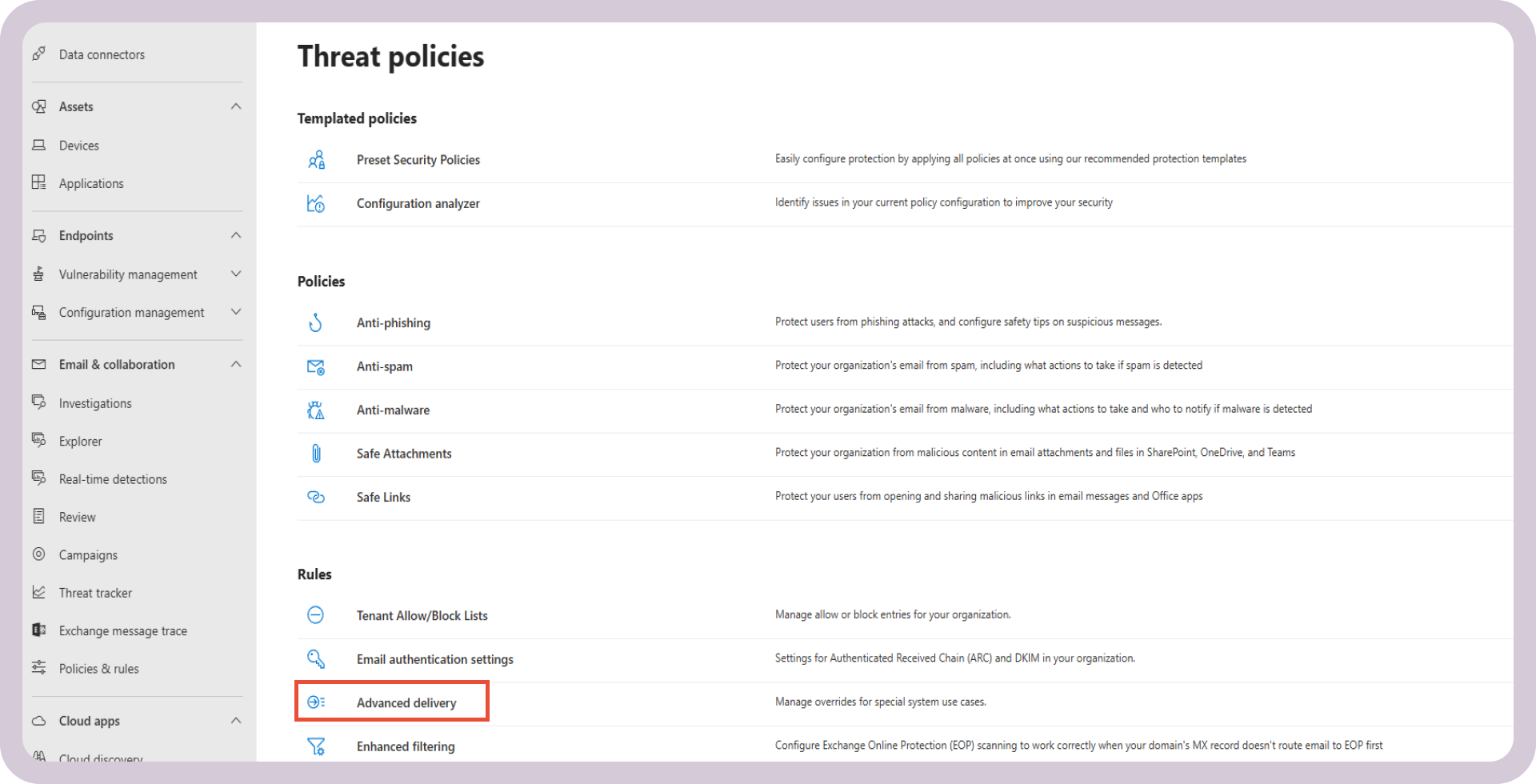The width and height of the screenshot is (1536, 784).
Task: Click the Email authentication settings key icon
Action: pyautogui.click(x=316, y=658)
